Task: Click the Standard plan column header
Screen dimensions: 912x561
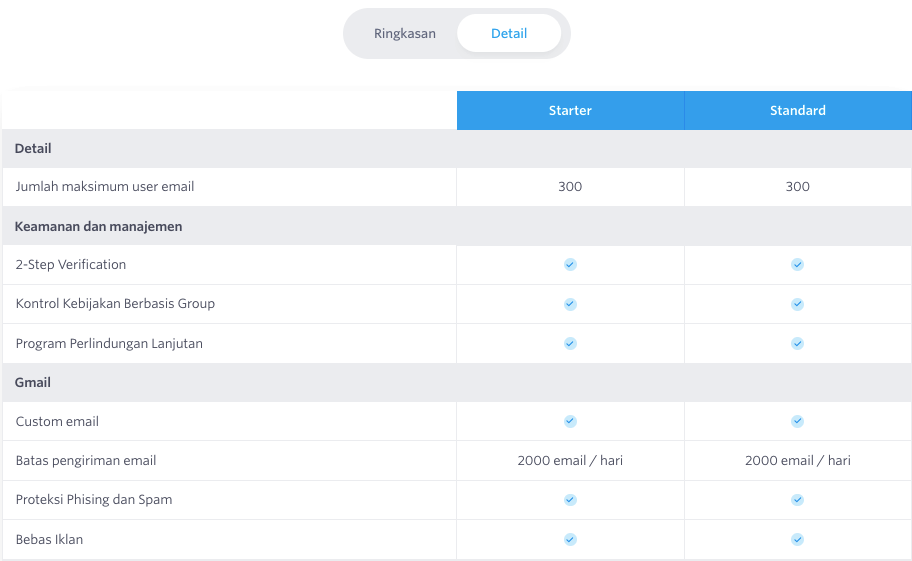Action: coord(798,110)
